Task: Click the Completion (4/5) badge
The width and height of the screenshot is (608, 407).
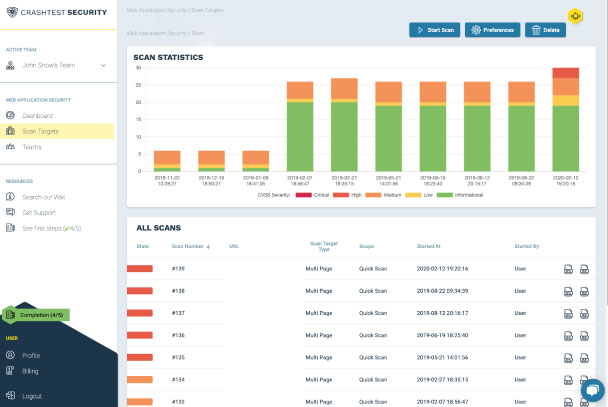Action: pos(36,315)
